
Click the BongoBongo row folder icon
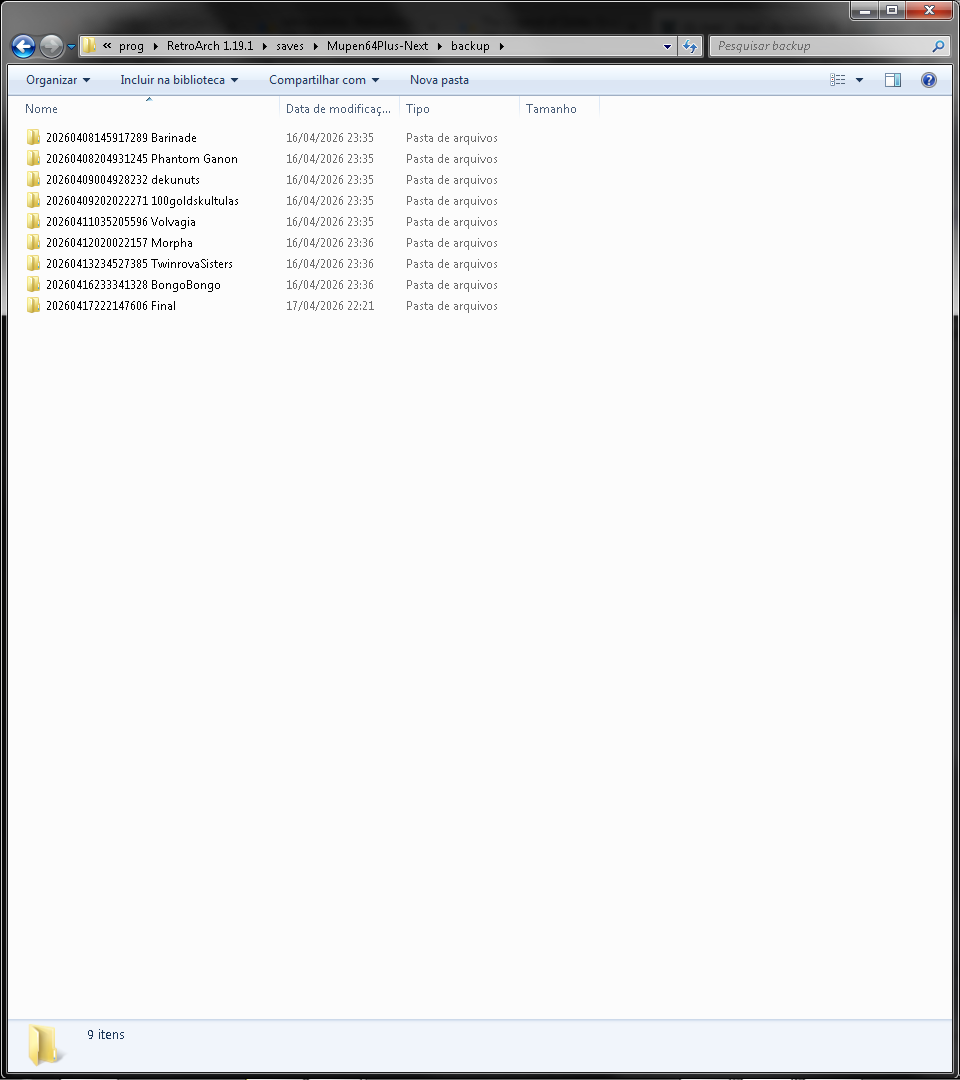[34, 284]
